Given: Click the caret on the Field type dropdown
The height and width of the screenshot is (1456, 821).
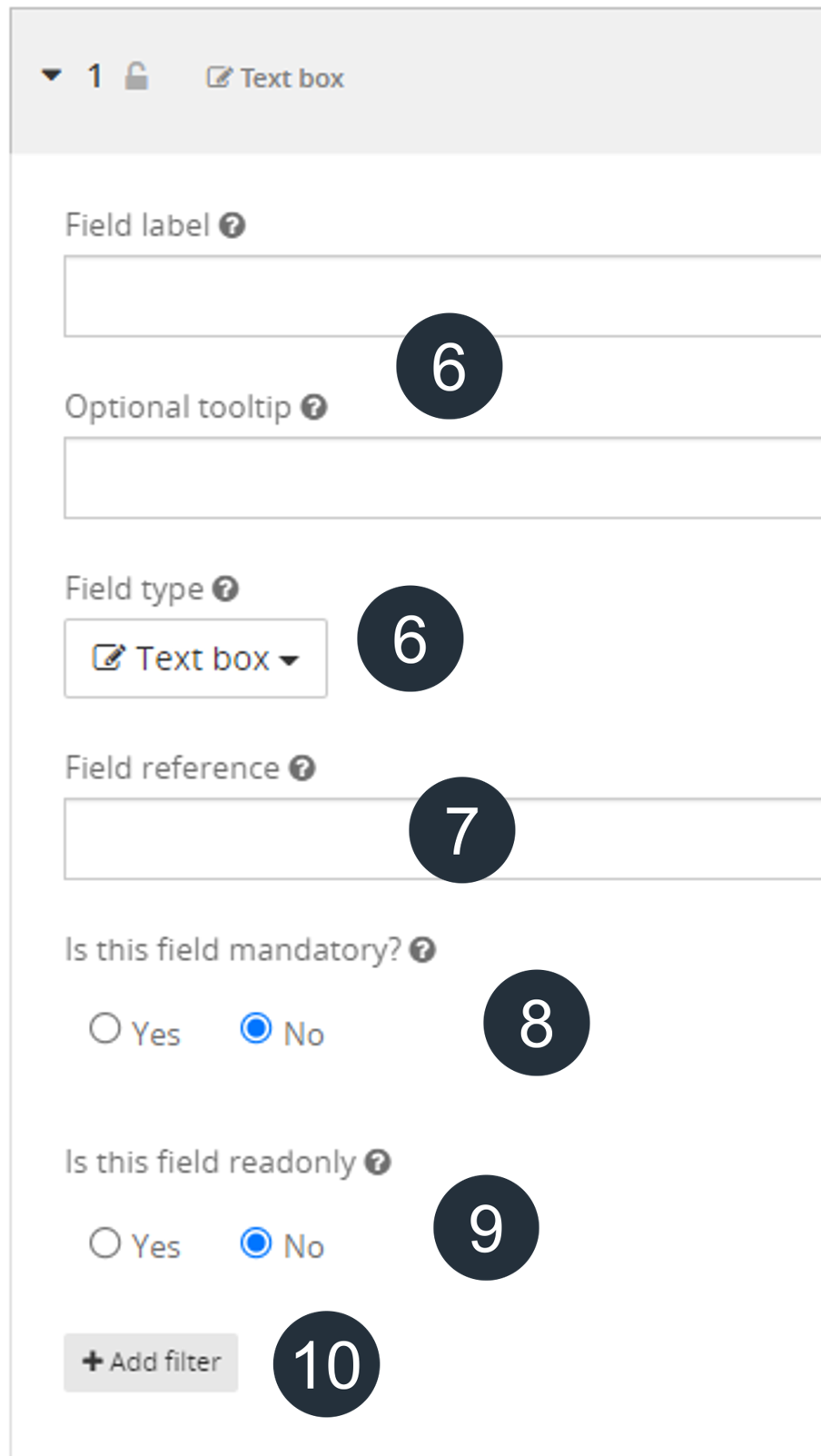Looking at the screenshot, I should [289, 661].
